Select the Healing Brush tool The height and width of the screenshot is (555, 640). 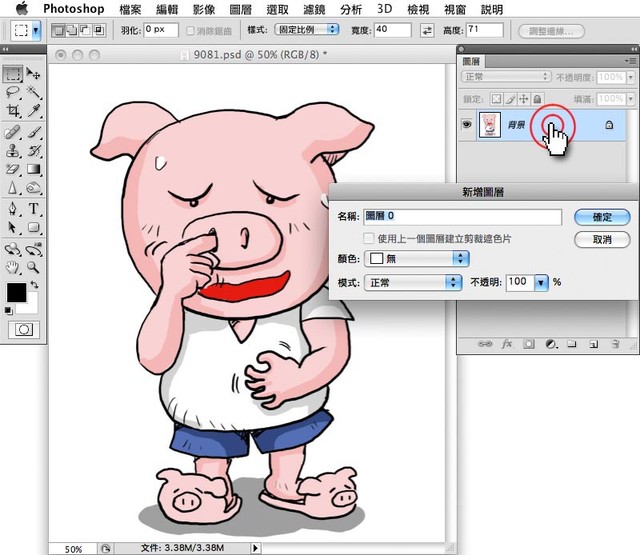(x=12, y=132)
